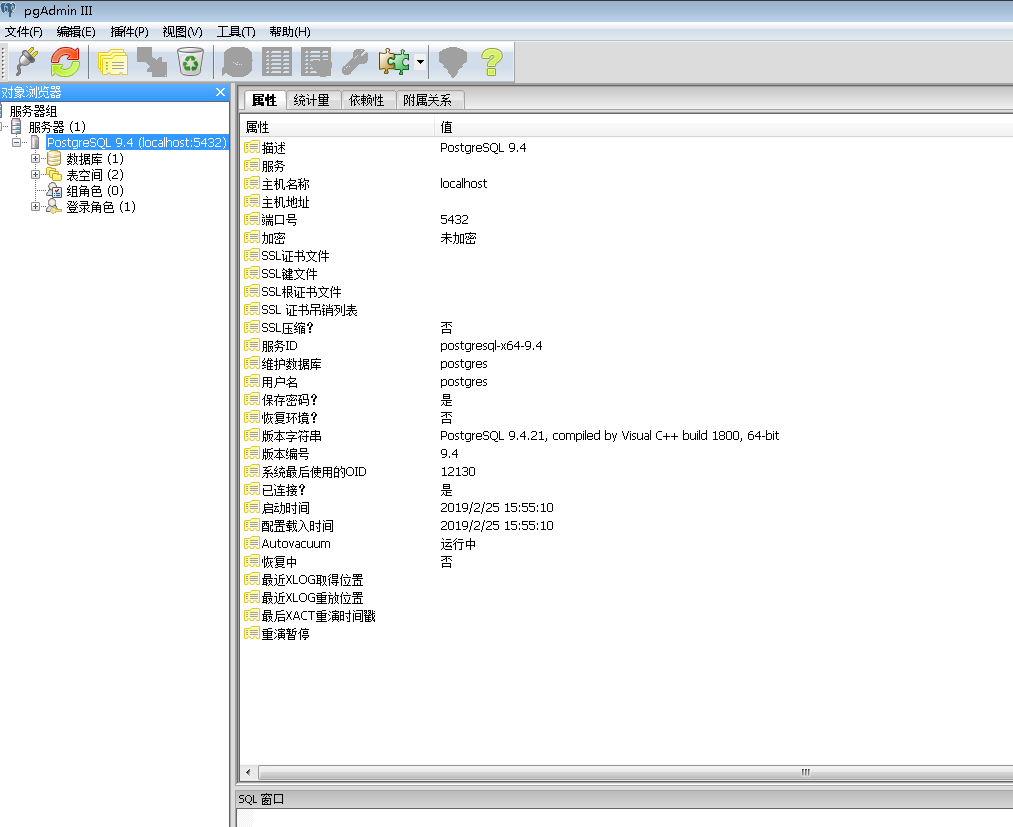Switch to the 统计量 tab
The width and height of the screenshot is (1013, 827).
[x=313, y=100]
